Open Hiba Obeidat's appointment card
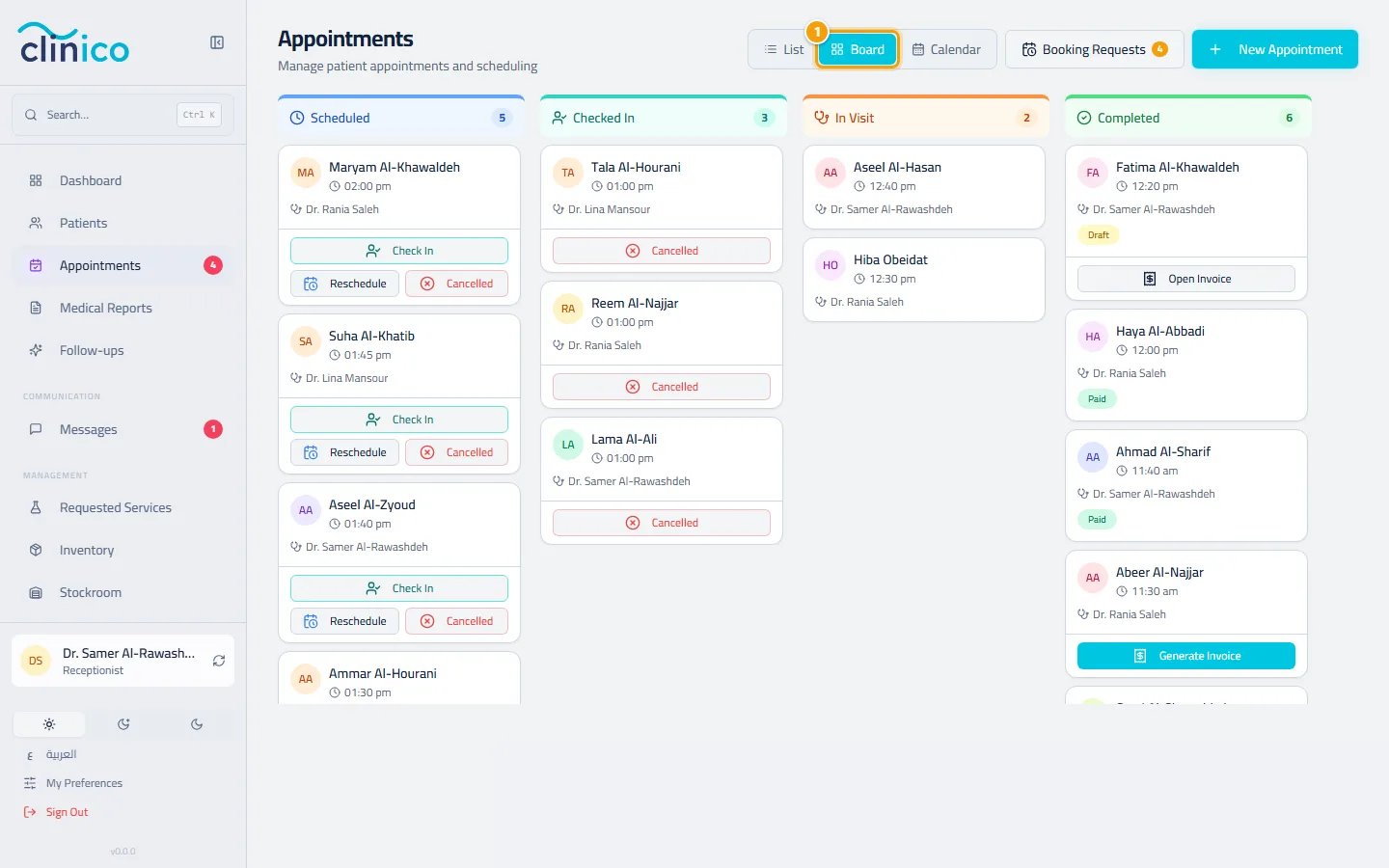This screenshot has width=1389, height=868. click(924, 280)
